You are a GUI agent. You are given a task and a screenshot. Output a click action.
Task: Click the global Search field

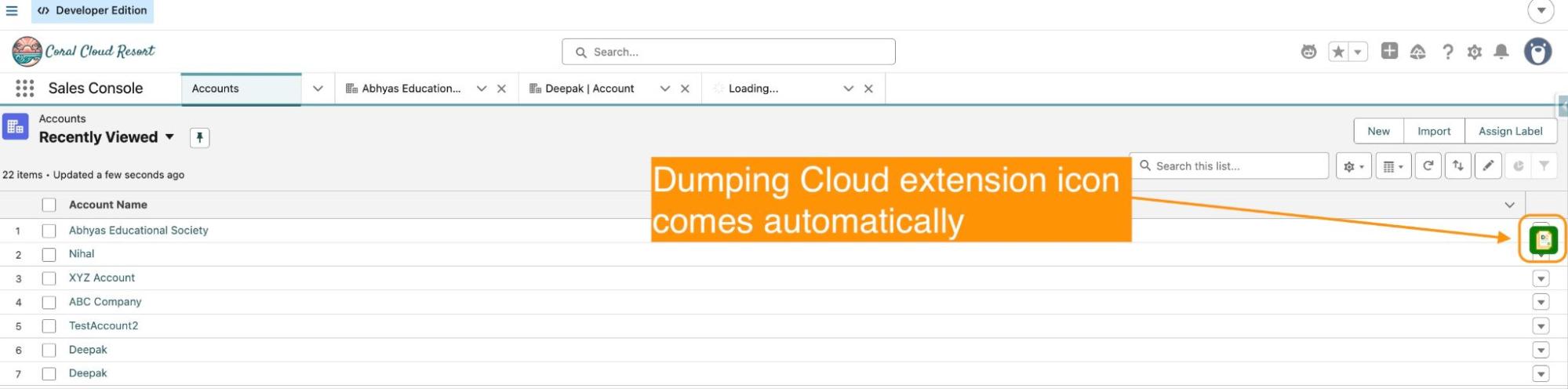pos(729,52)
